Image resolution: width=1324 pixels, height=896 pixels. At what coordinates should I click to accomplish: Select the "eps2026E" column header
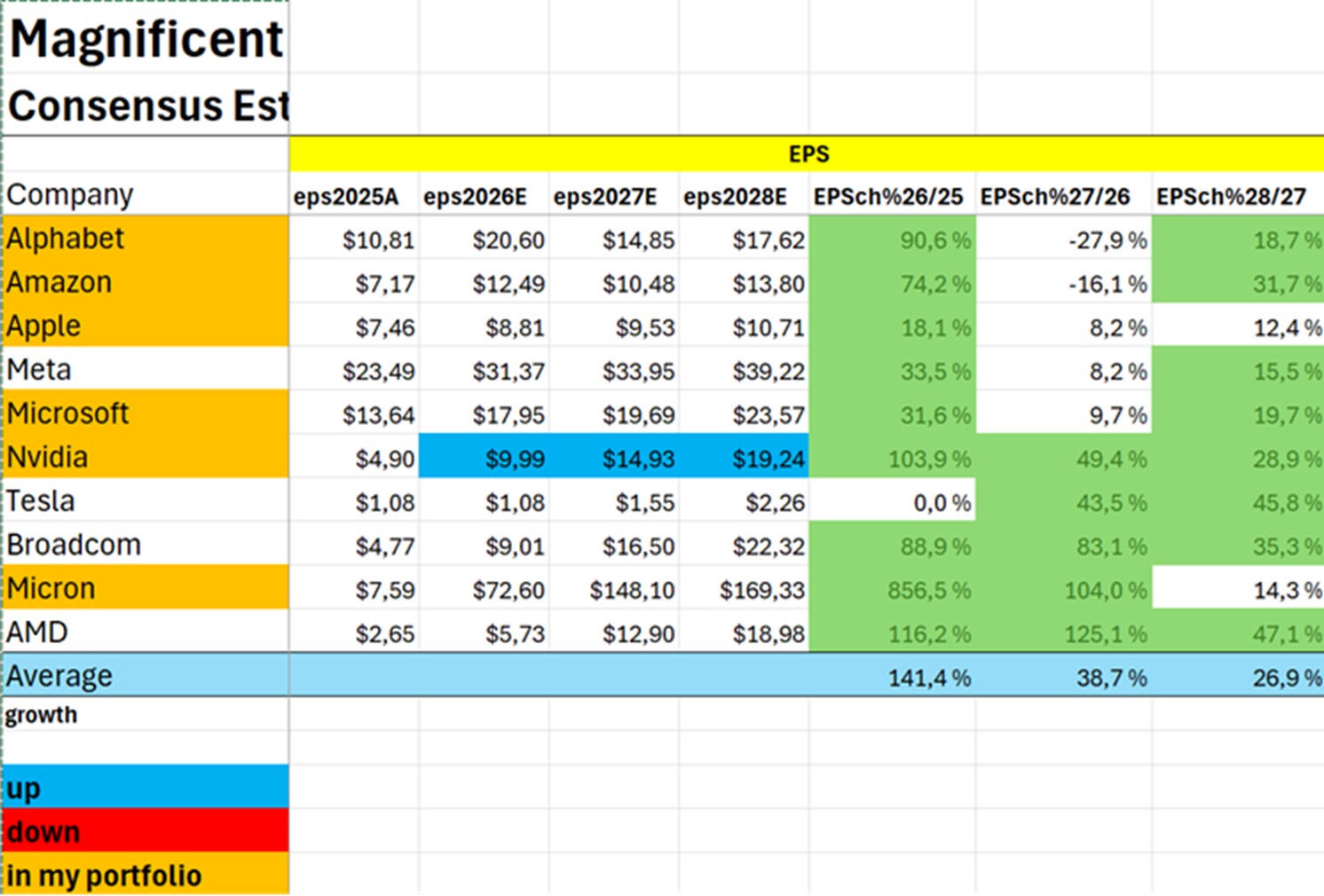pos(484,195)
